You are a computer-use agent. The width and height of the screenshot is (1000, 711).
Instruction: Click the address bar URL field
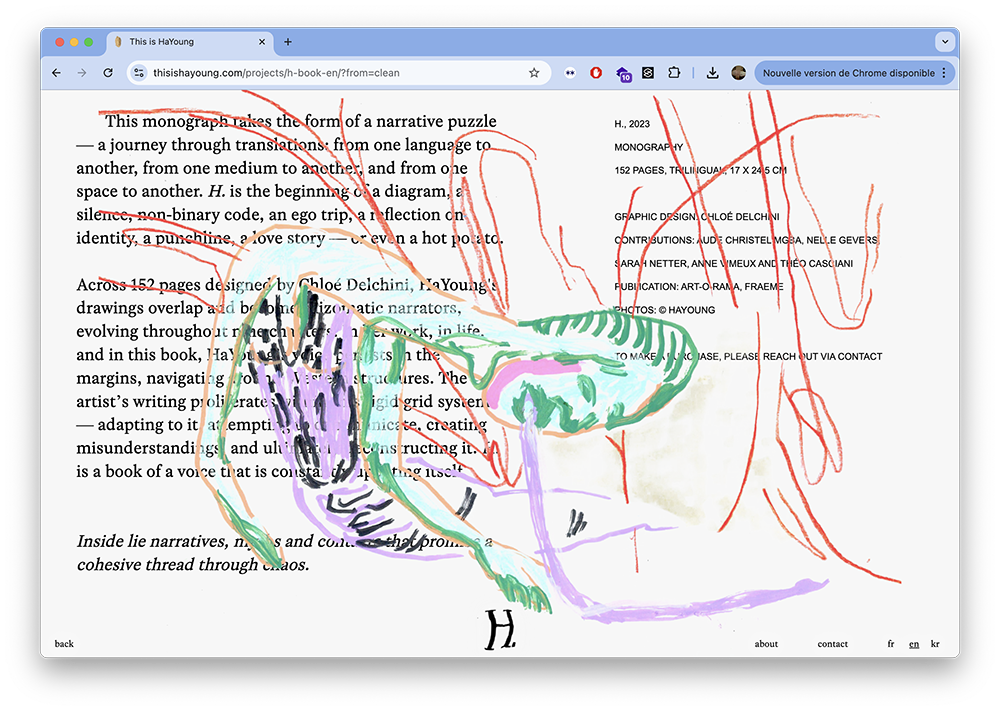[330, 73]
